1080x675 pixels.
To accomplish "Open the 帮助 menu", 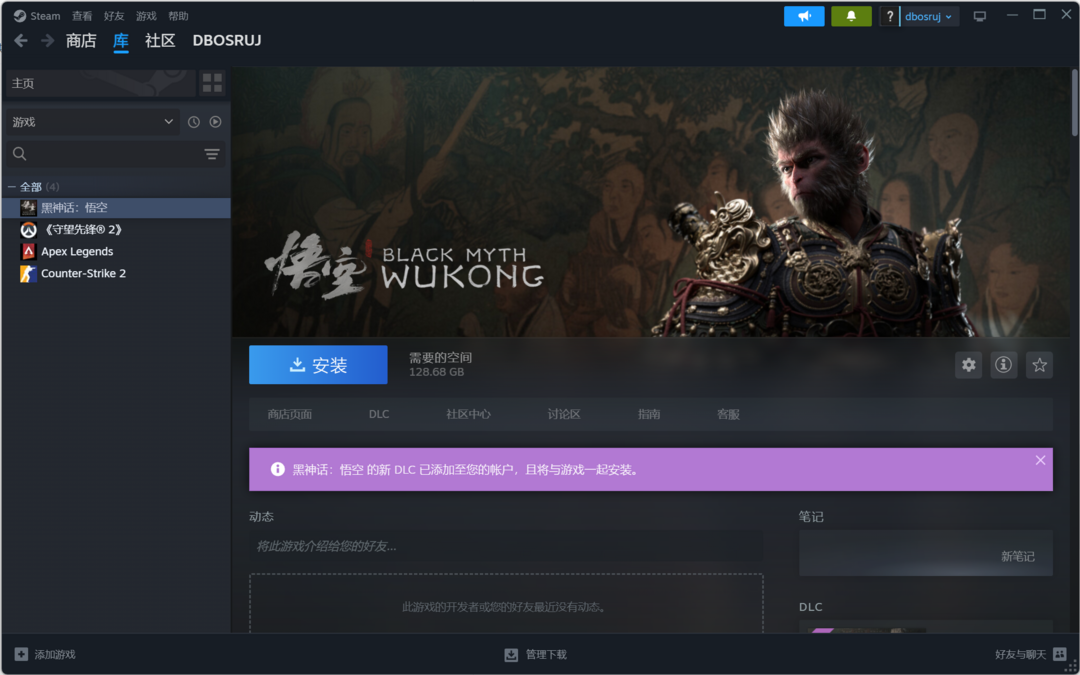I will pos(178,16).
